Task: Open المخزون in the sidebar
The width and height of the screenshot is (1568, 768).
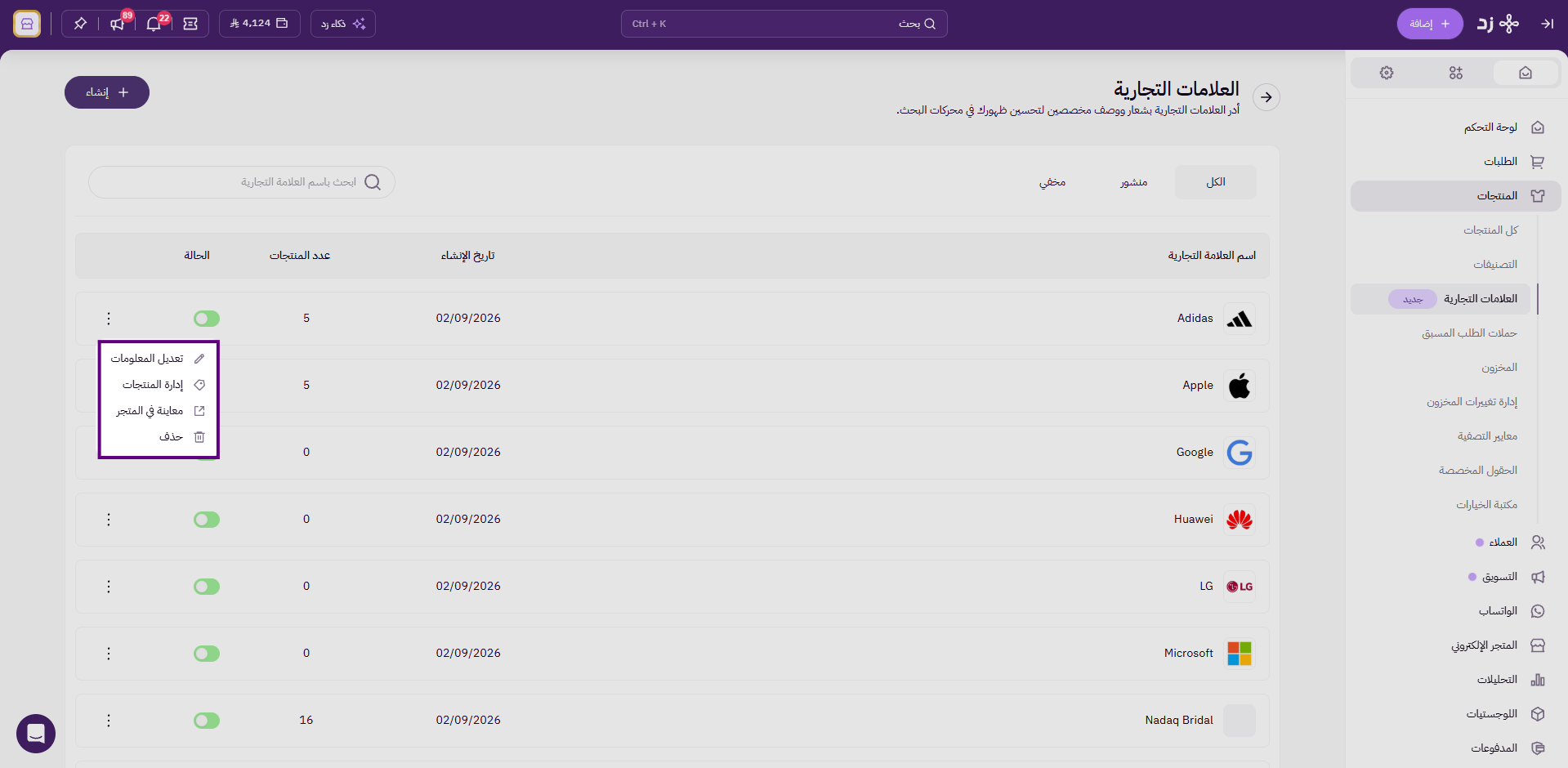Action: click(1499, 368)
